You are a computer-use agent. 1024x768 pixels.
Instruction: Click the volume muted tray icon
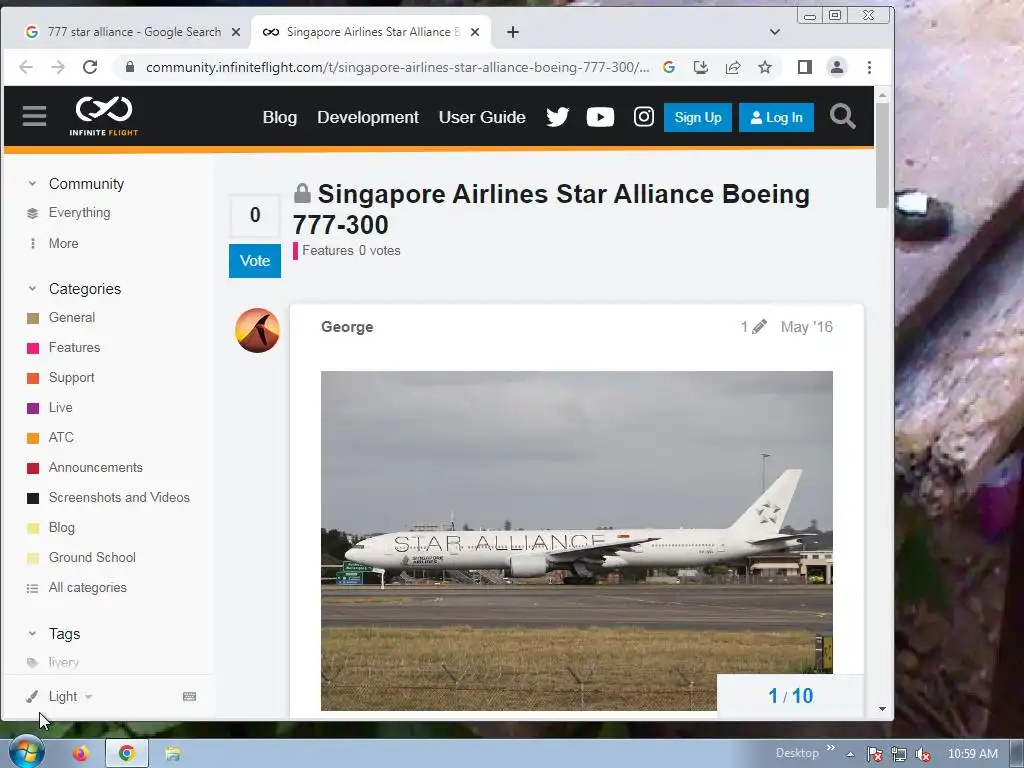(x=923, y=754)
